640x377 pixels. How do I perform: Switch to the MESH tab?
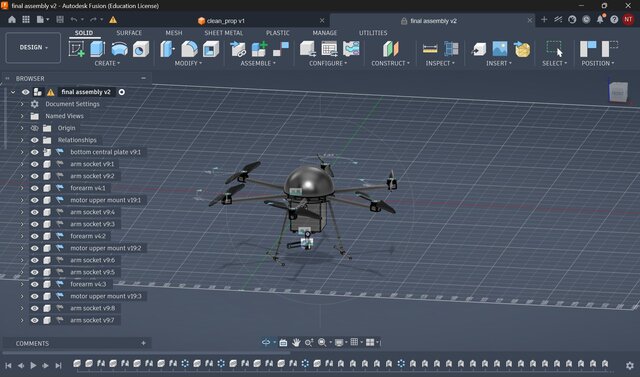[x=174, y=33]
